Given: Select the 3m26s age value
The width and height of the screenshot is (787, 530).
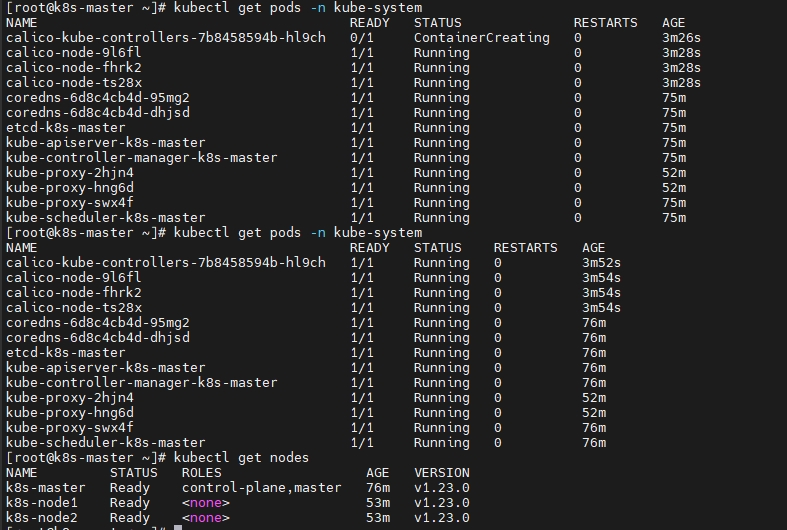Looking at the screenshot, I should 681,38.
